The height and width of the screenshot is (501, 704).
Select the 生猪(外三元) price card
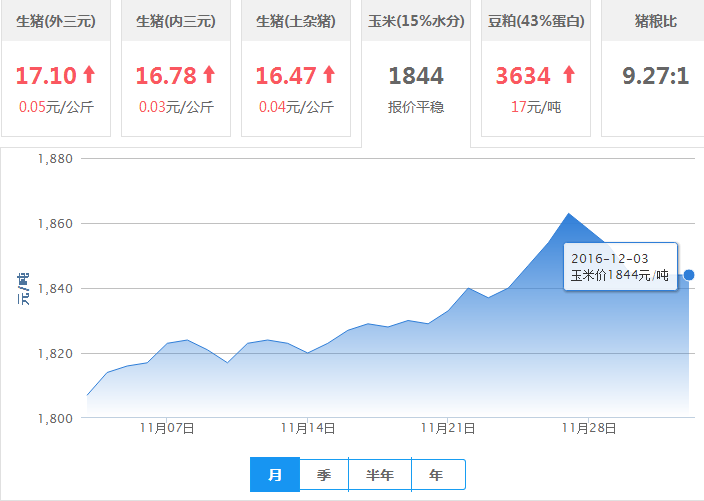pyautogui.click(x=56, y=68)
